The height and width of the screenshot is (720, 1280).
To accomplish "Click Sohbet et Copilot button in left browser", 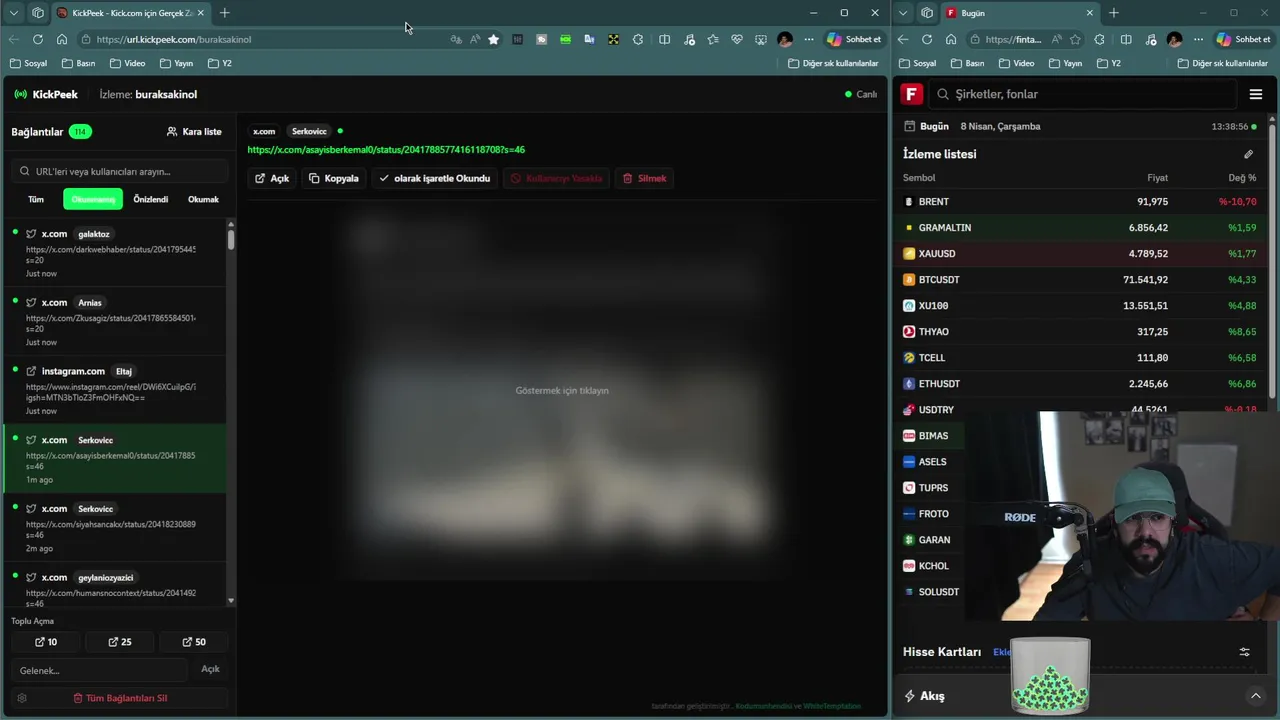I will tap(854, 39).
